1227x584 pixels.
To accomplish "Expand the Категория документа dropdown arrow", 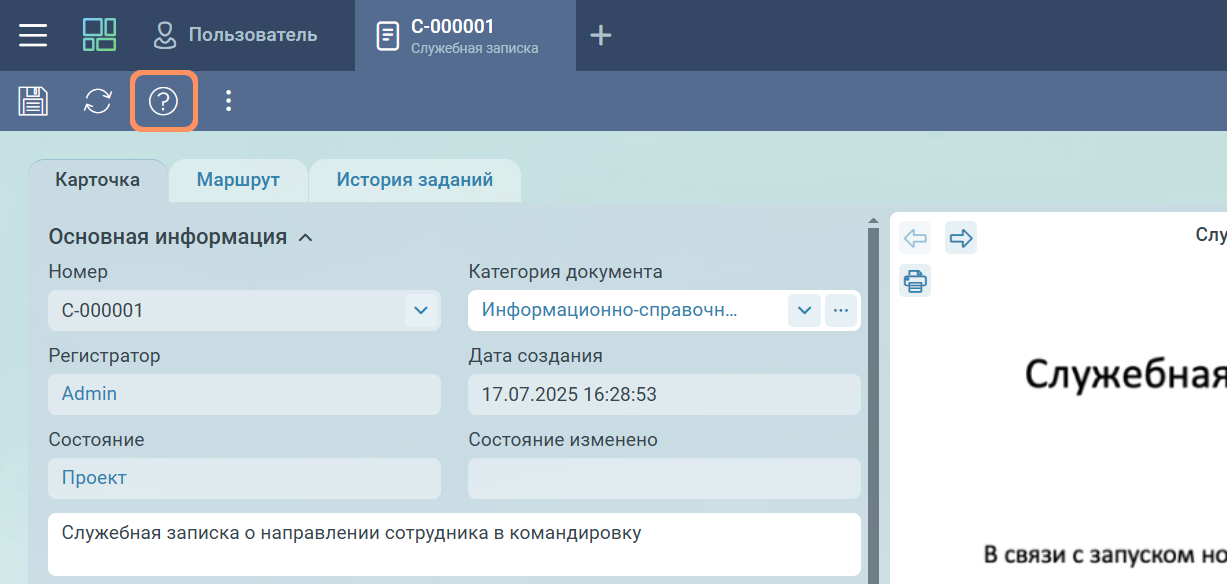I will [x=804, y=310].
